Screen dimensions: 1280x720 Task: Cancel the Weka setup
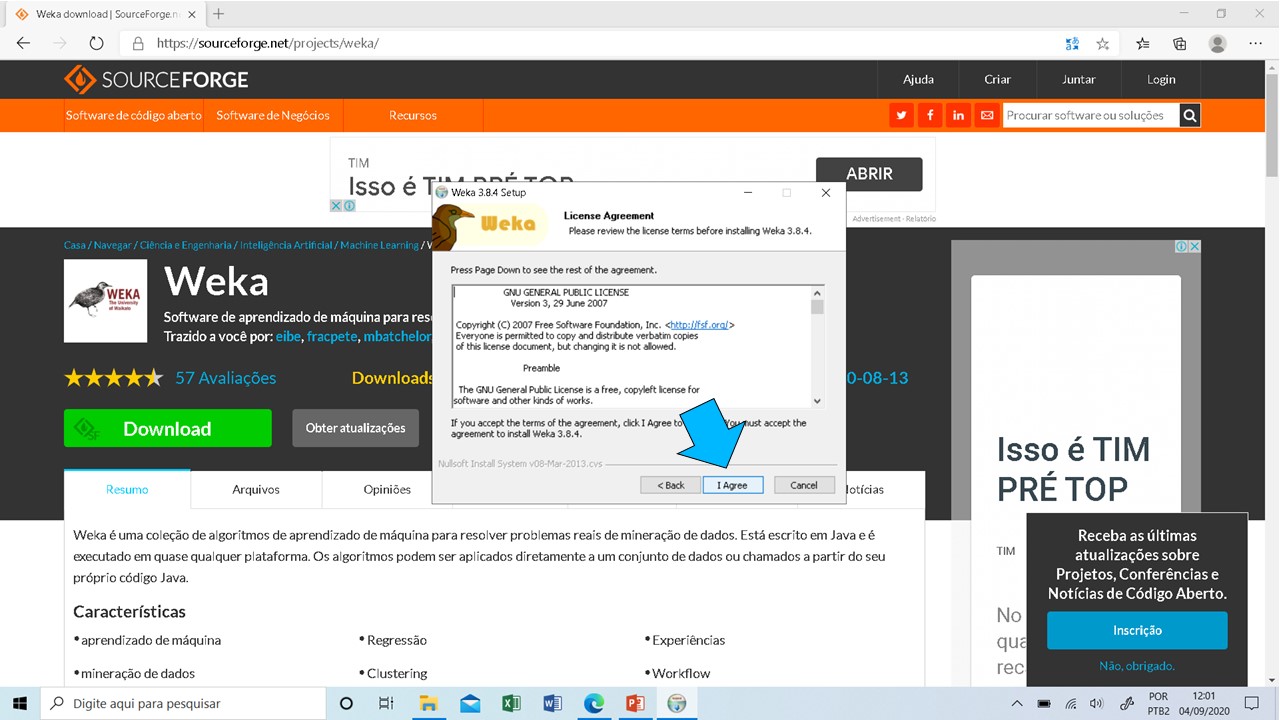pyautogui.click(x=804, y=485)
